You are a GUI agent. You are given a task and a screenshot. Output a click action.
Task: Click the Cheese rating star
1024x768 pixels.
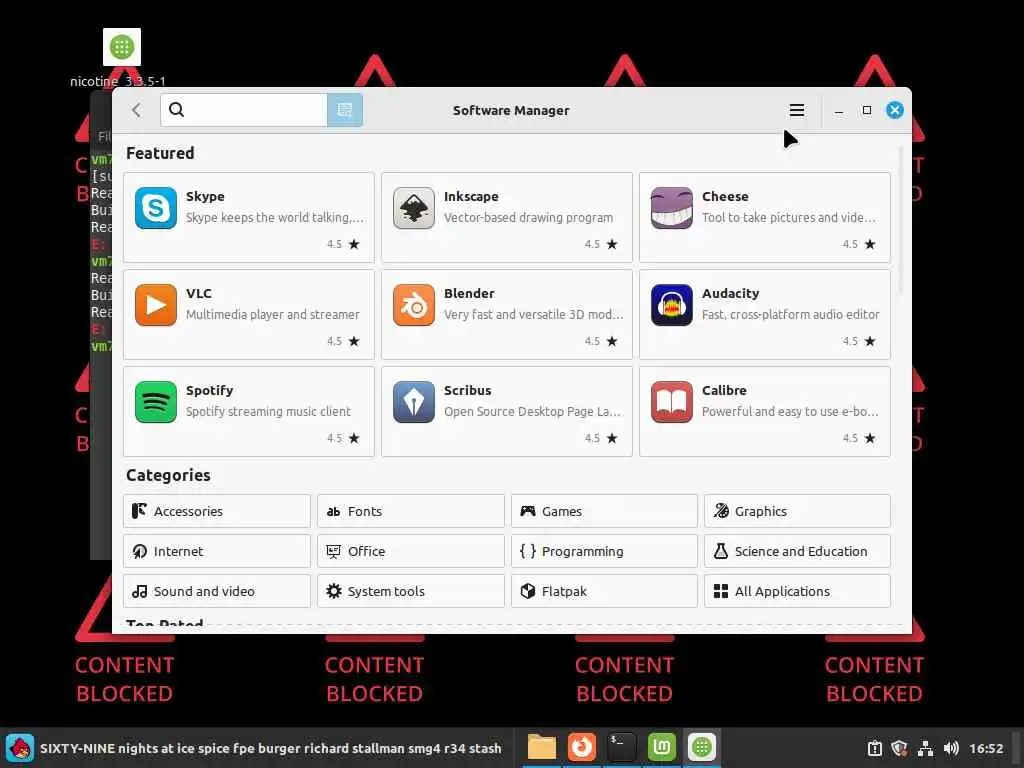pos(870,244)
